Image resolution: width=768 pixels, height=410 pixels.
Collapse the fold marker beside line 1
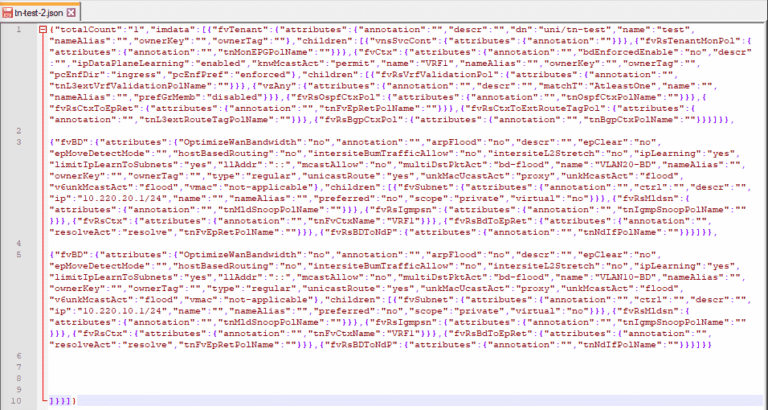43,30
